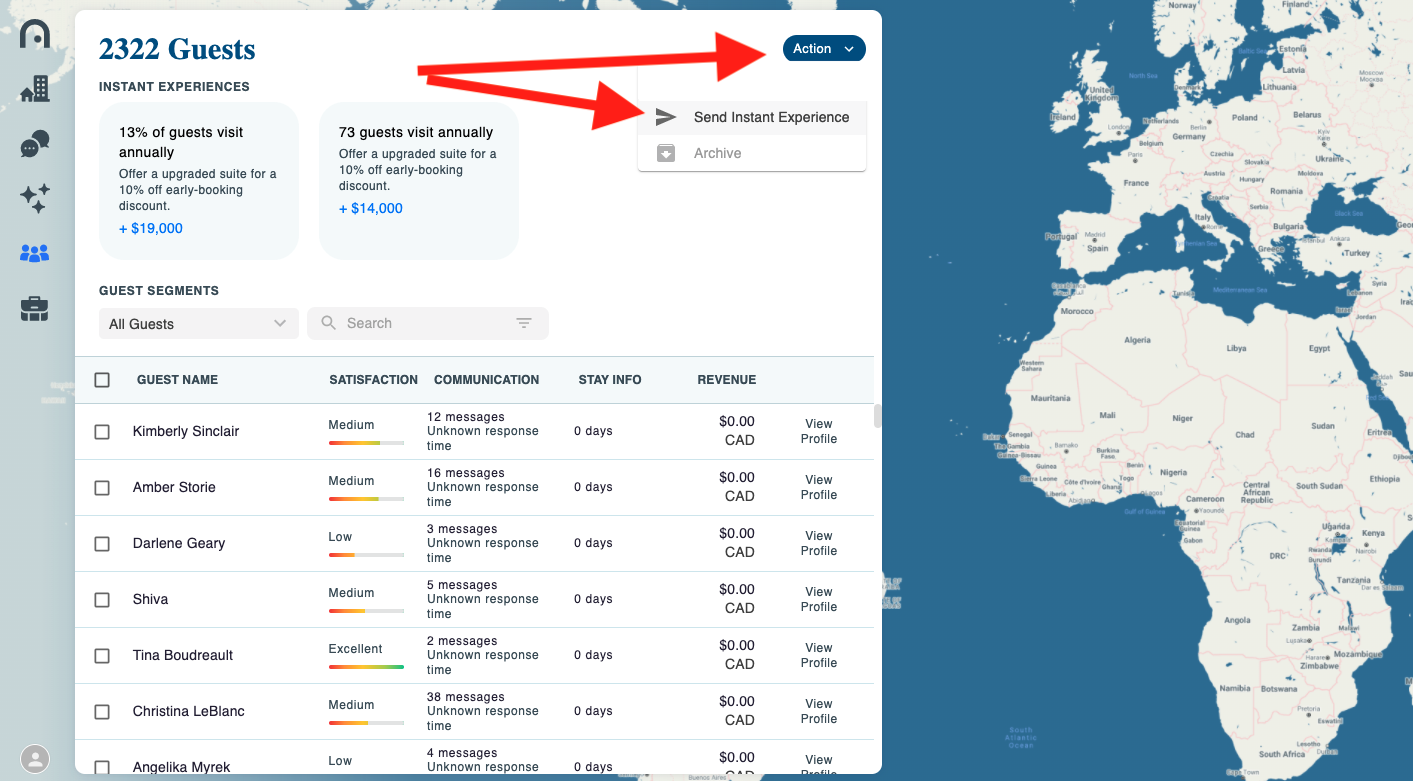View Profile for Amber Storie

(x=818, y=487)
